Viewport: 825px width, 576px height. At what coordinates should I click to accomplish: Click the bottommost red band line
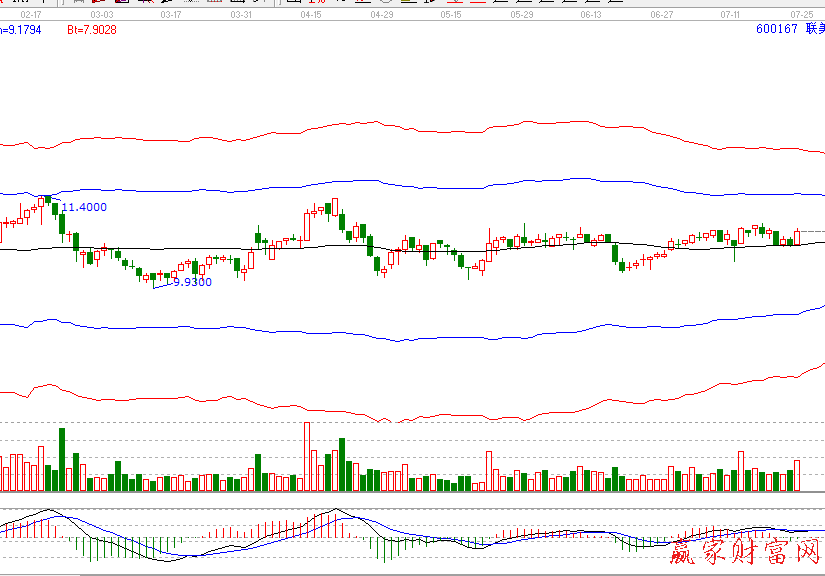pyautogui.click(x=300, y=409)
